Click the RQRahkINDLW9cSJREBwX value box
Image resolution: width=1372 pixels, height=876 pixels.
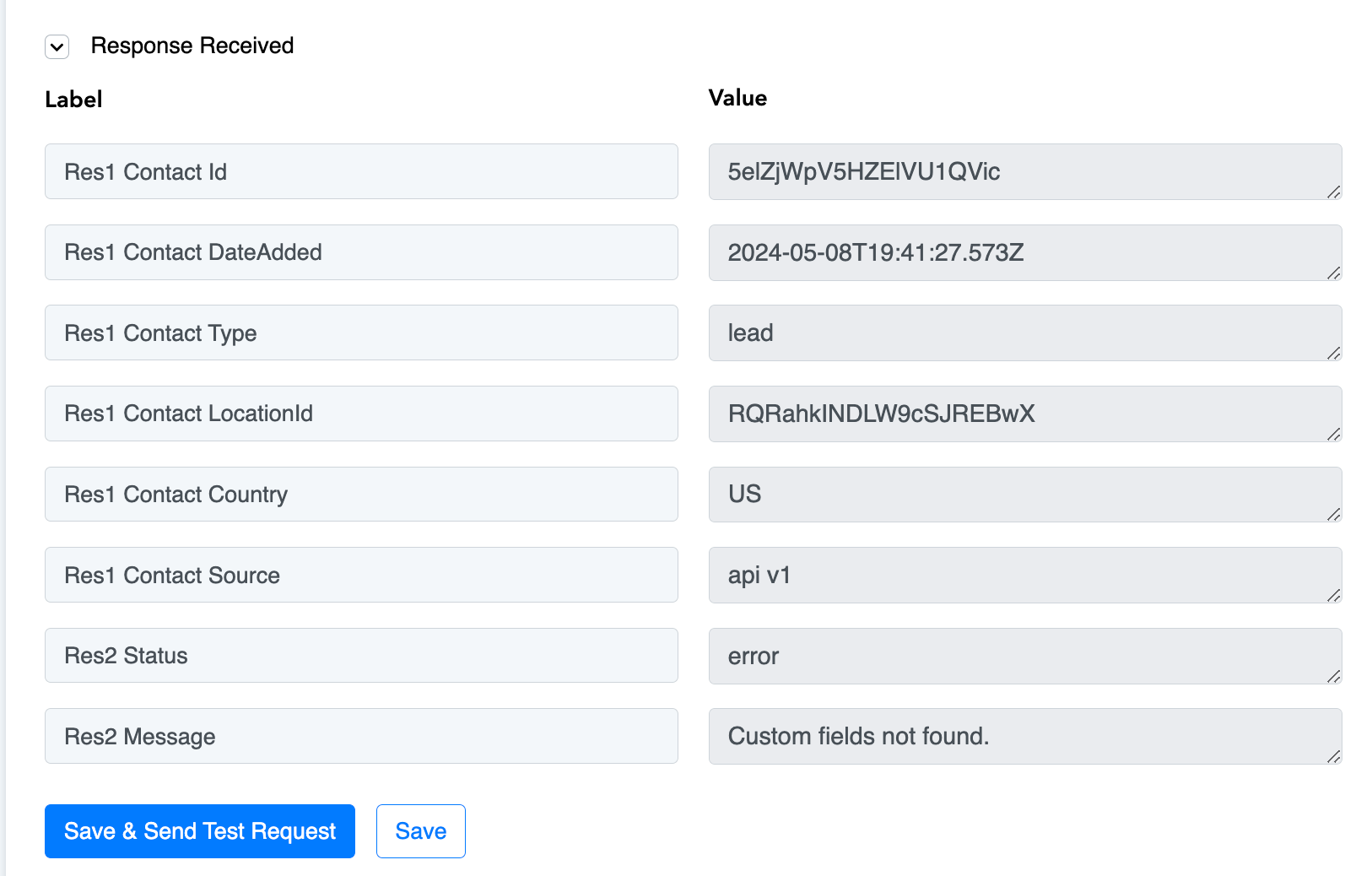point(1025,414)
